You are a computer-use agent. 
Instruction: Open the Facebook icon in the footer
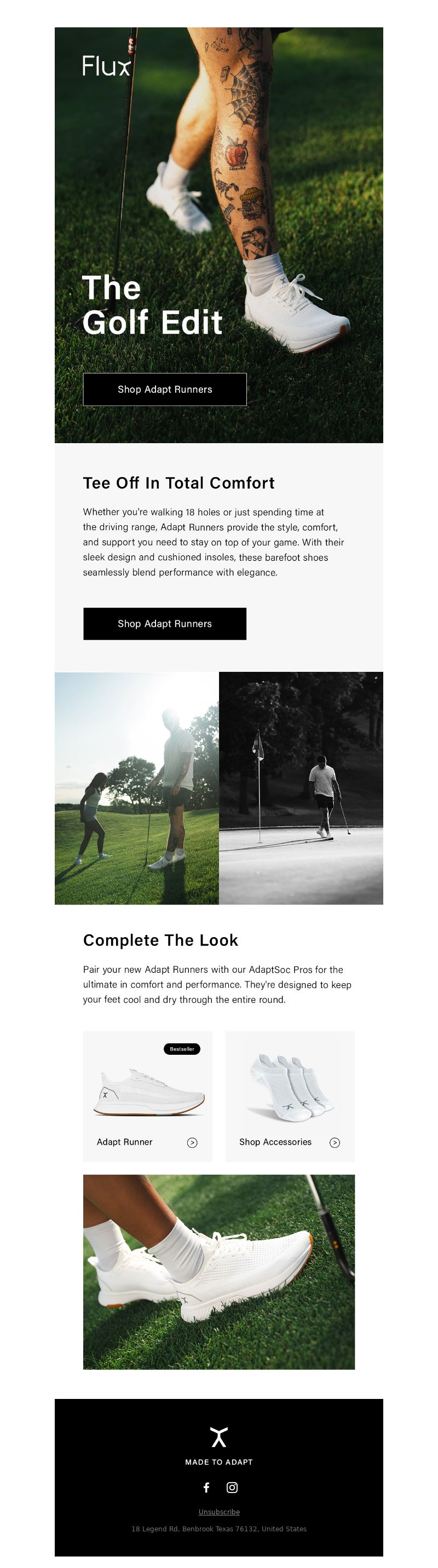pos(206,1488)
